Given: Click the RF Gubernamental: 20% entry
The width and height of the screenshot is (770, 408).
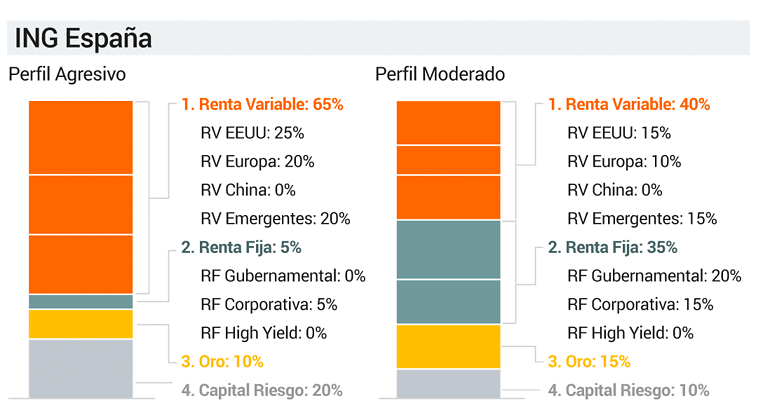Looking at the screenshot, I should point(654,275).
